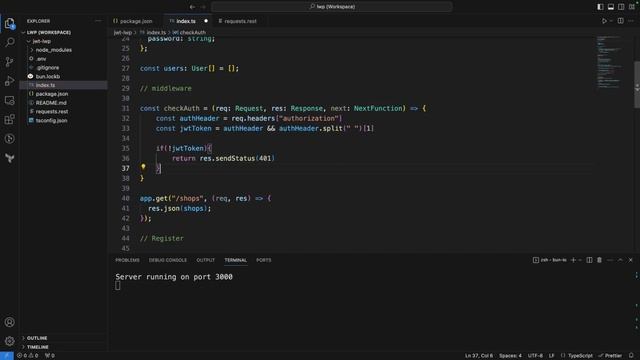Open the PROBLEMS panel tab
Image resolution: width=640 pixels, height=360 pixels.
[127, 260]
